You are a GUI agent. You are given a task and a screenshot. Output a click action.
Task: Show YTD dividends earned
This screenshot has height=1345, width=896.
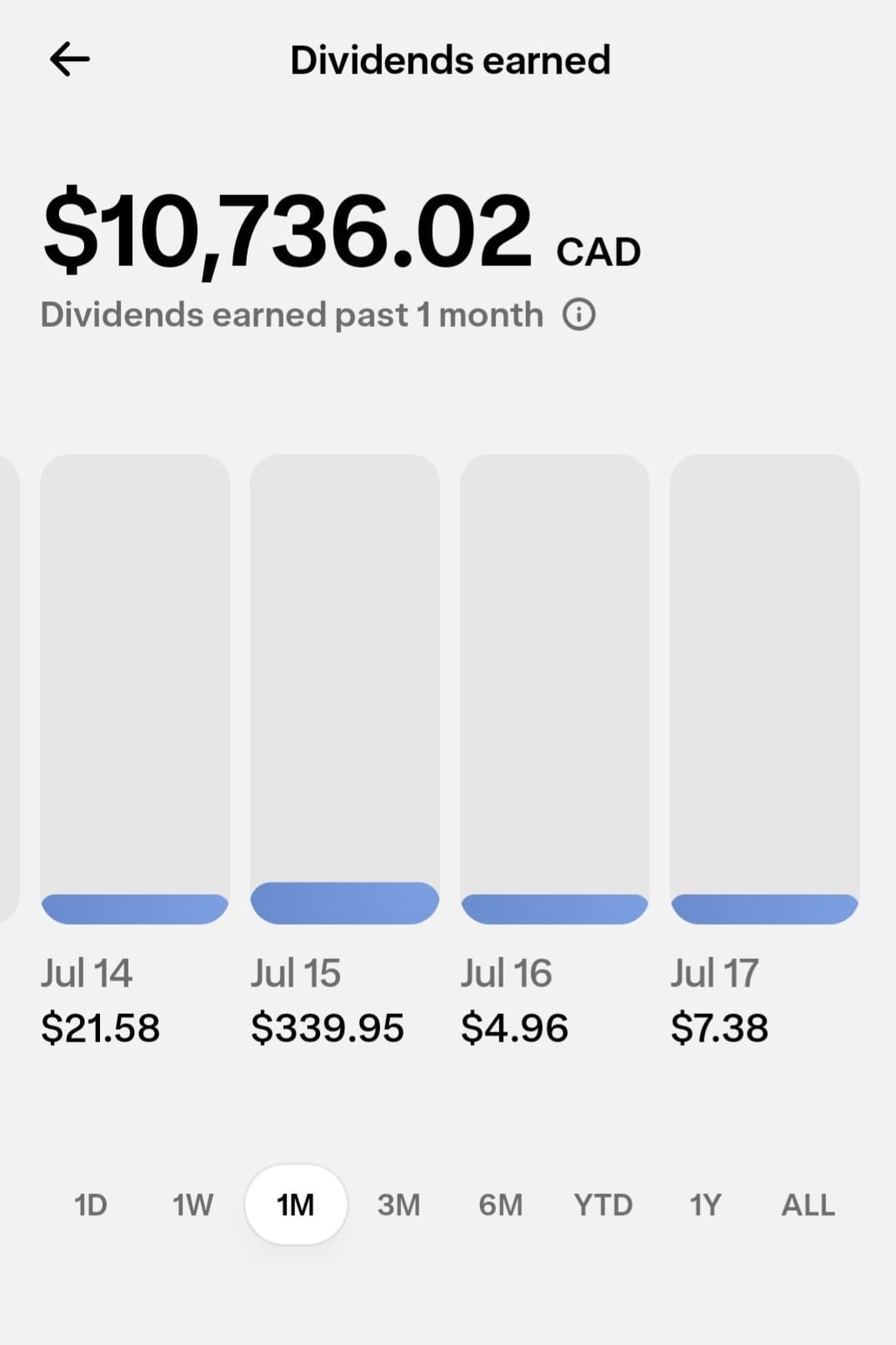coord(603,1205)
